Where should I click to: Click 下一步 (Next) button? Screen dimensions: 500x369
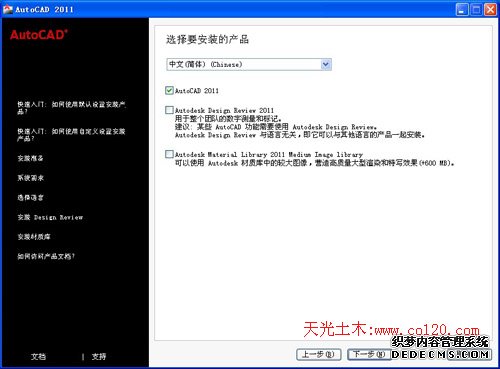tap(369, 354)
